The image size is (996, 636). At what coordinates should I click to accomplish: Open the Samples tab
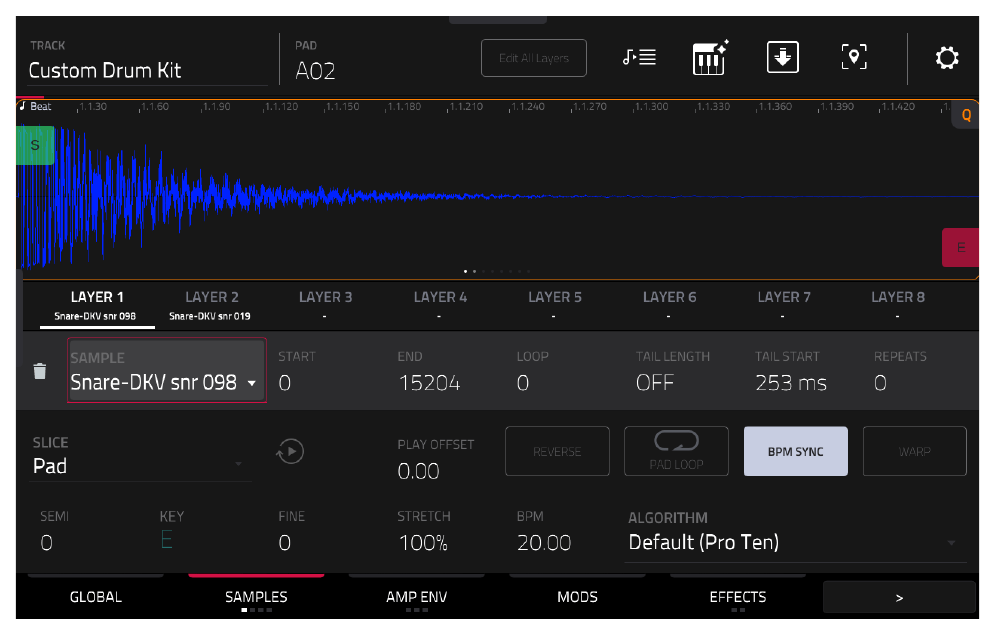pos(256,597)
